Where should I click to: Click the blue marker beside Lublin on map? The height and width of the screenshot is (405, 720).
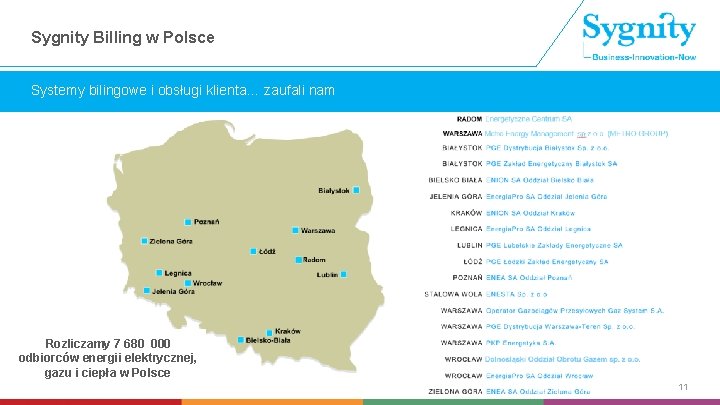344,275
